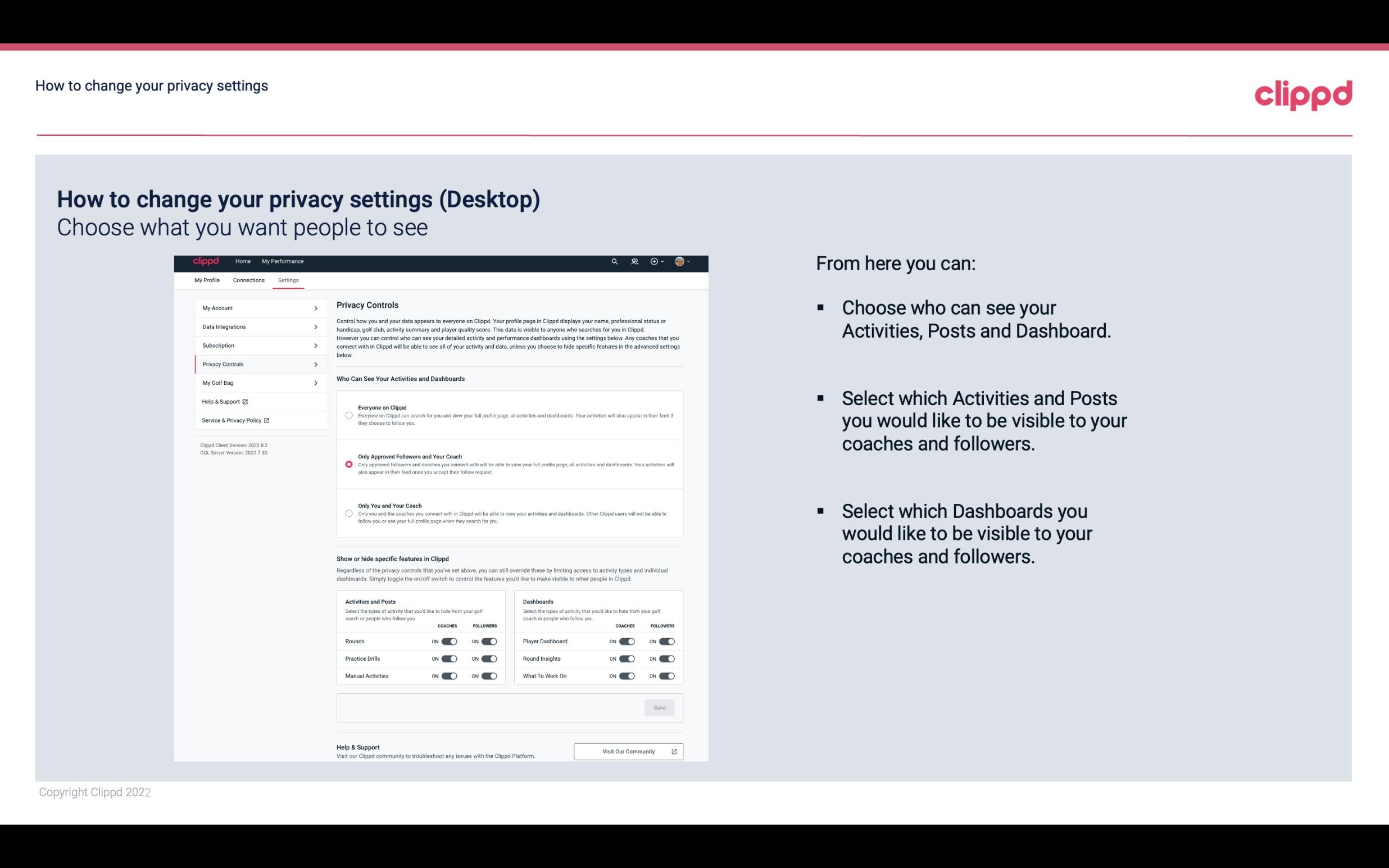The width and height of the screenshot is (1389, 868).
Task: Select the Everyone on Clippd radio button
Action: coord(349,414)
